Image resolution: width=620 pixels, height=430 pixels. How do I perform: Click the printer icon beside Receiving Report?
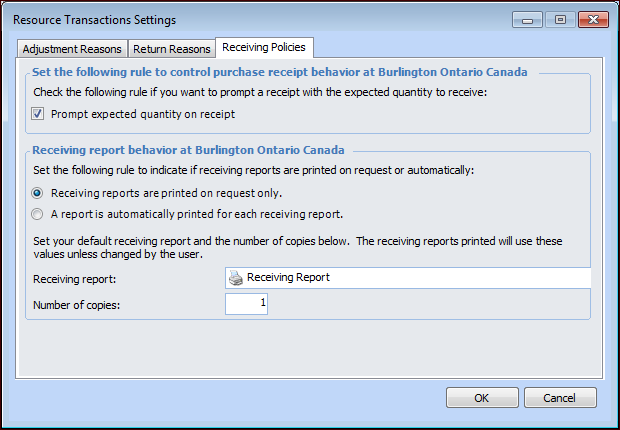236,278
